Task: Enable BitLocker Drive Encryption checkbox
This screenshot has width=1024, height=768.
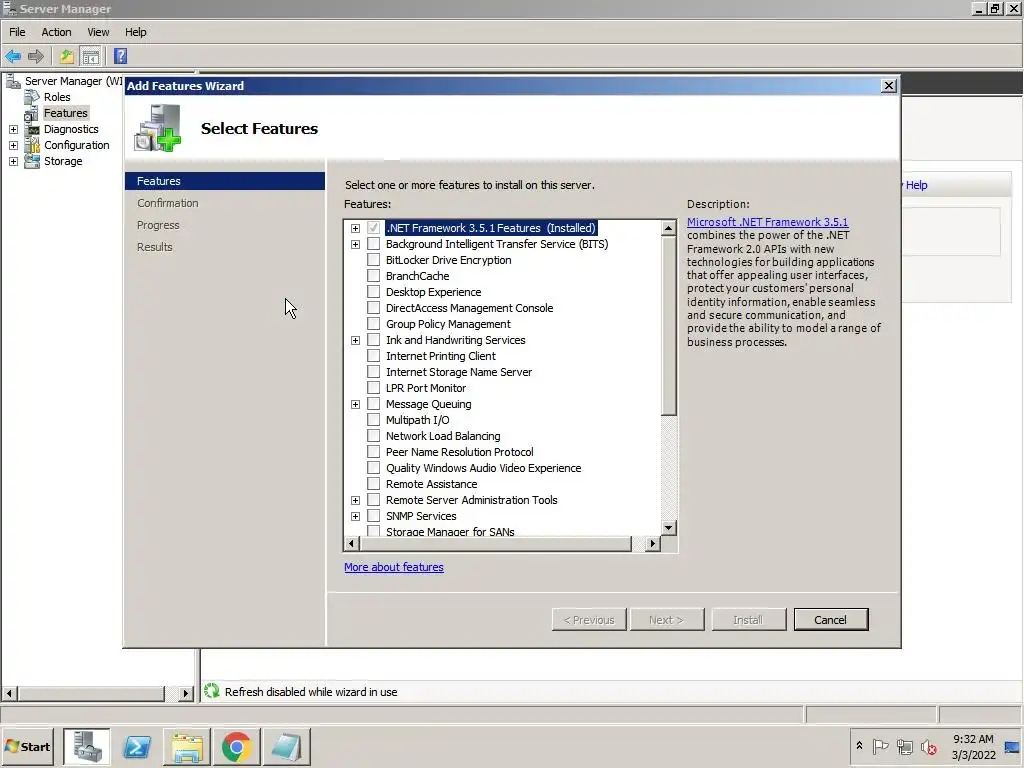Action: 373,260
